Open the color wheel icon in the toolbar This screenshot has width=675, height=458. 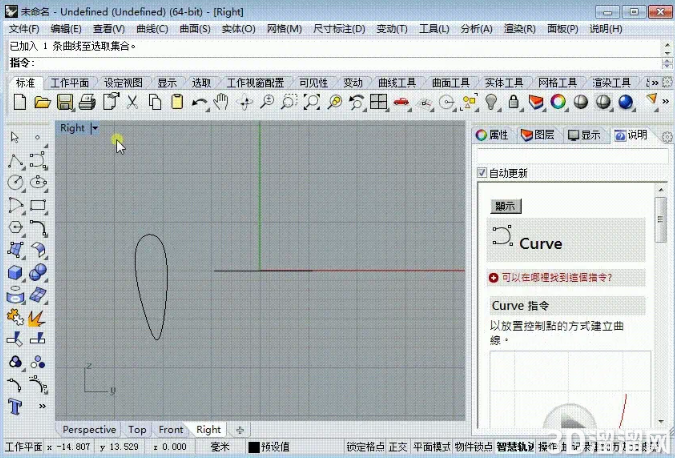click(x=558, y=102)
